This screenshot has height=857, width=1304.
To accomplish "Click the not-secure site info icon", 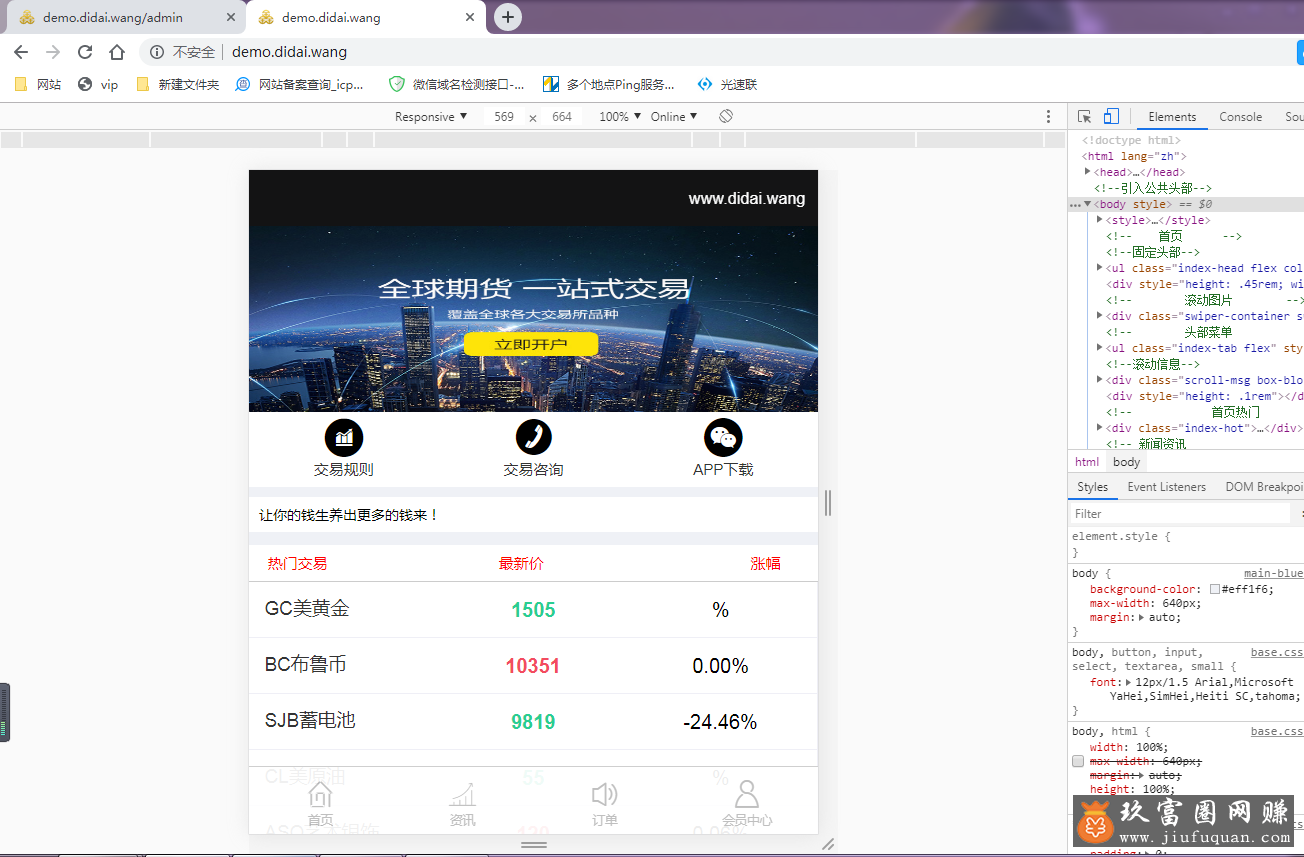I will [x=157, y=52].
